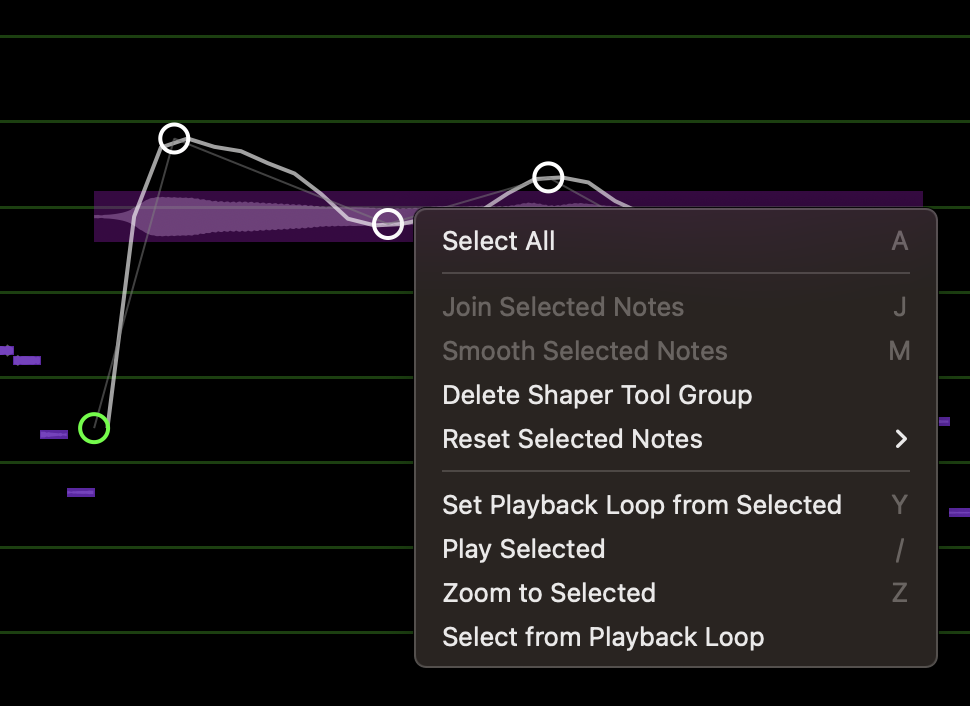This screenshot has height=706, width=970.
Task: Click the green shaper control point
Action: (94, 428)
